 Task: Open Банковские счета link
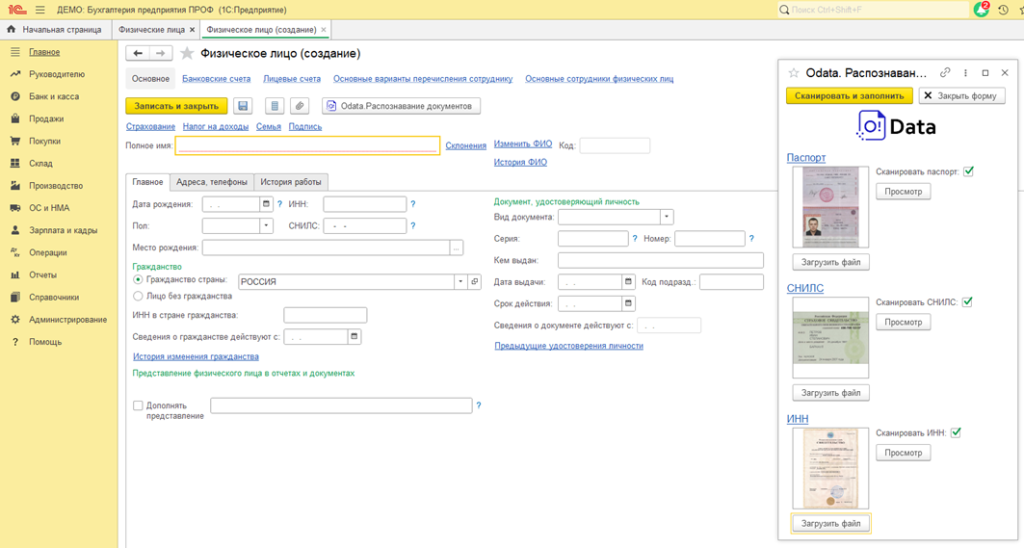coord(216,78)
